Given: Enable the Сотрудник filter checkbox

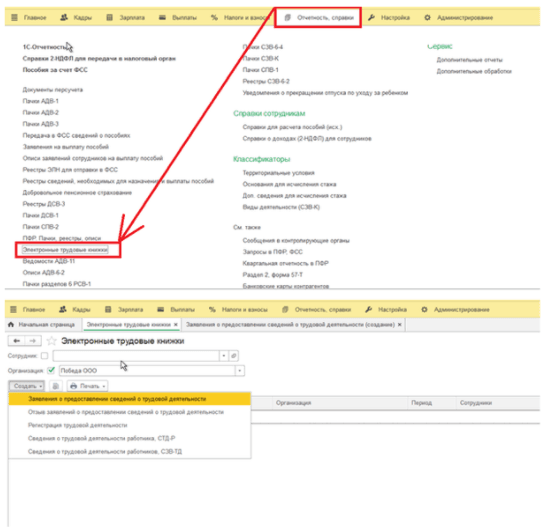Looking at the screenshot, I should 44,356.
